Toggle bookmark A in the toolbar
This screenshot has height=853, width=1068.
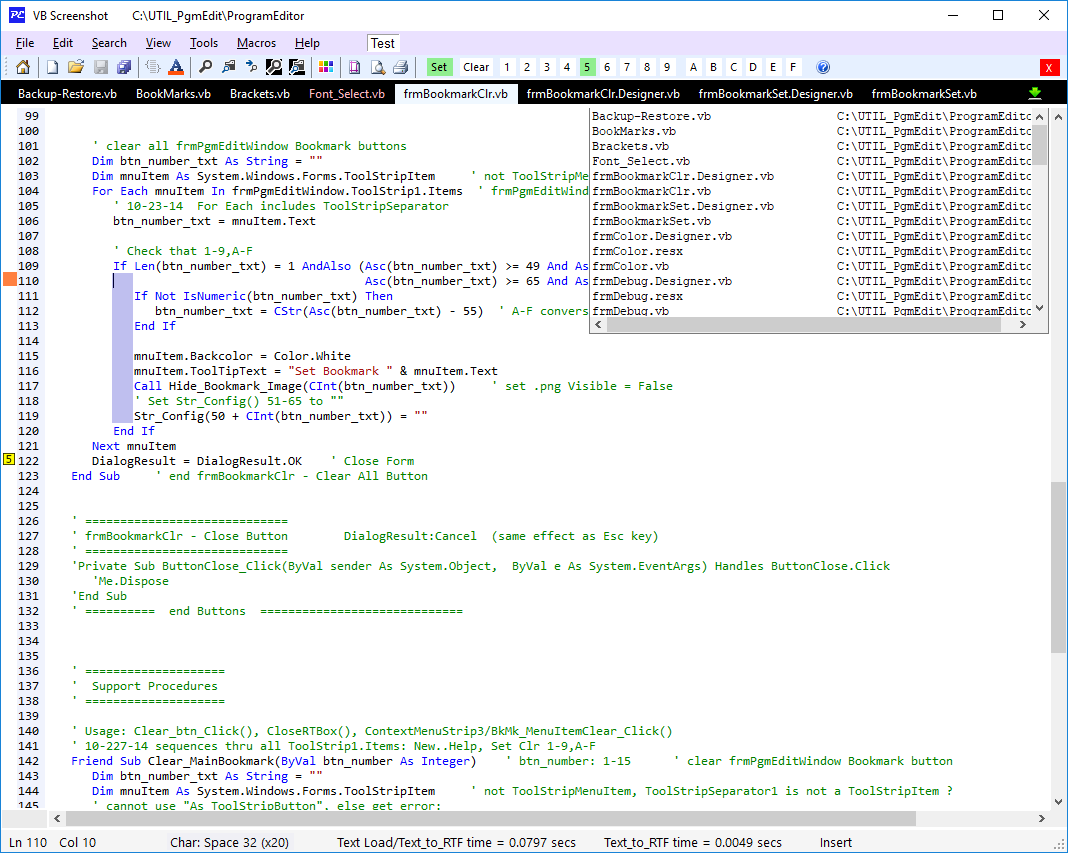point(692,67)
